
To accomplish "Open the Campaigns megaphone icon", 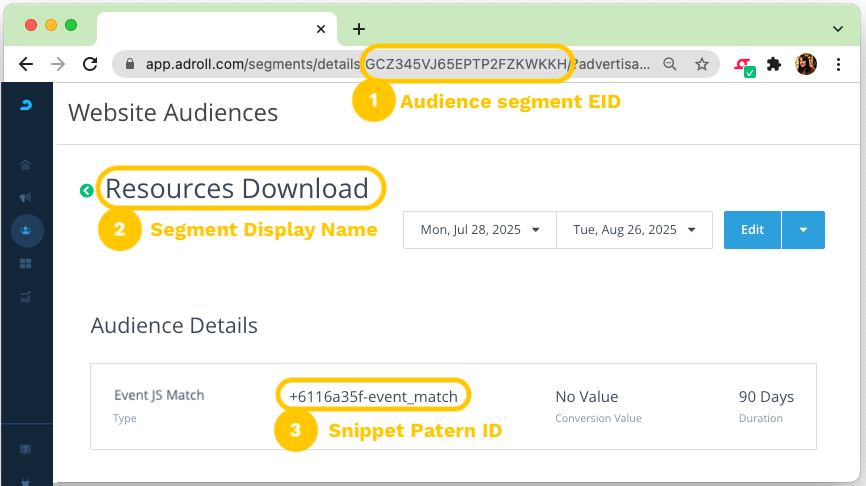I will (x=26, y=197).
